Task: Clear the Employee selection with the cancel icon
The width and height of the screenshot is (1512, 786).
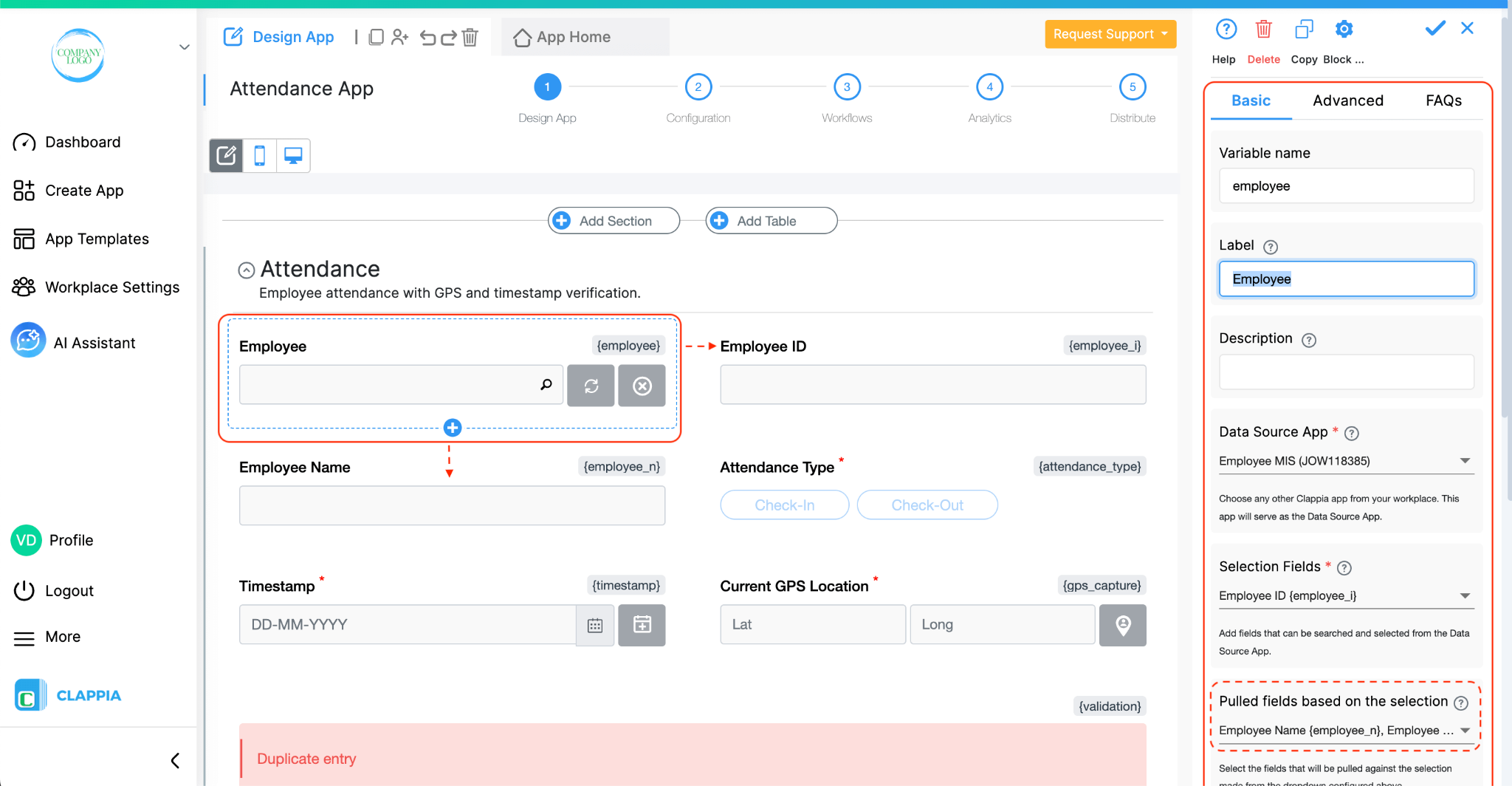Action: tap(641, 386)
